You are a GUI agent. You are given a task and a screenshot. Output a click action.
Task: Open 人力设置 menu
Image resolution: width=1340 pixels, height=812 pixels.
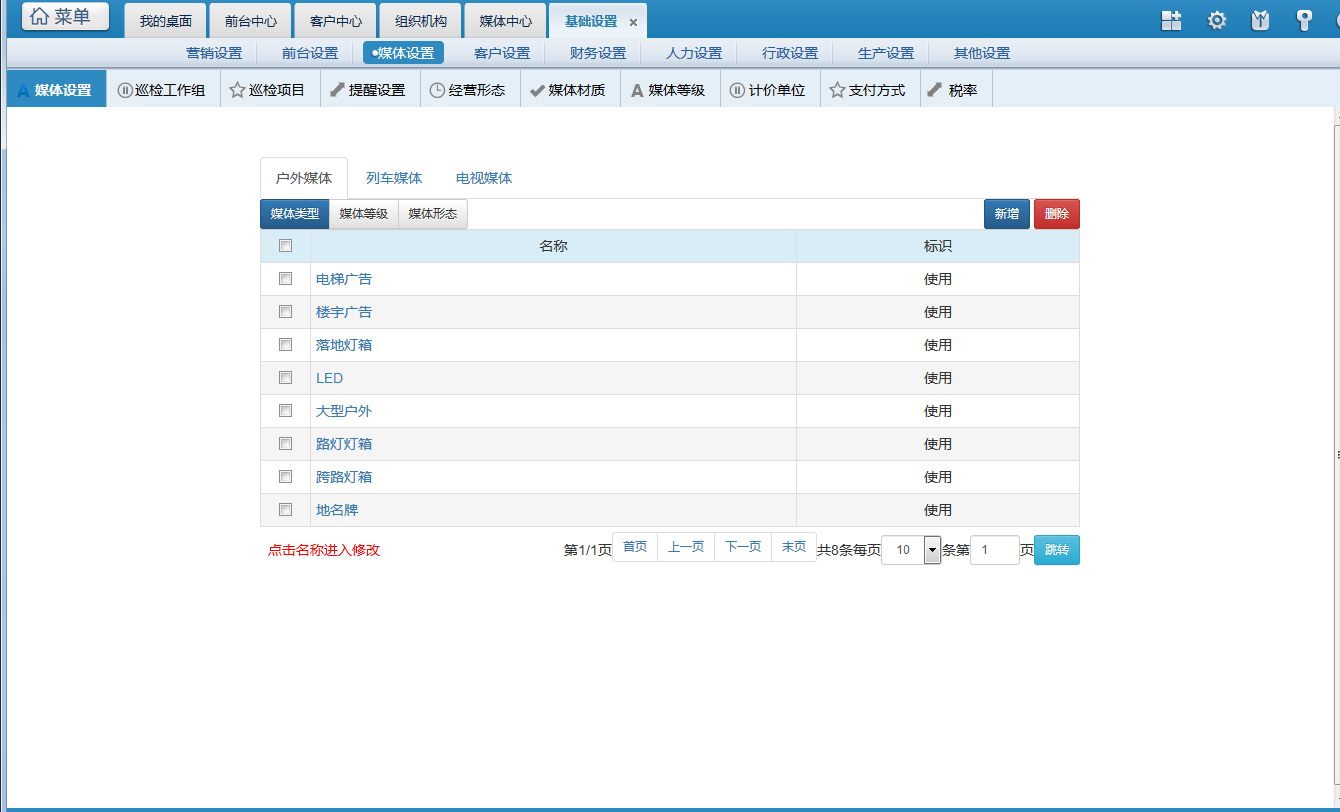coord(694,53)
